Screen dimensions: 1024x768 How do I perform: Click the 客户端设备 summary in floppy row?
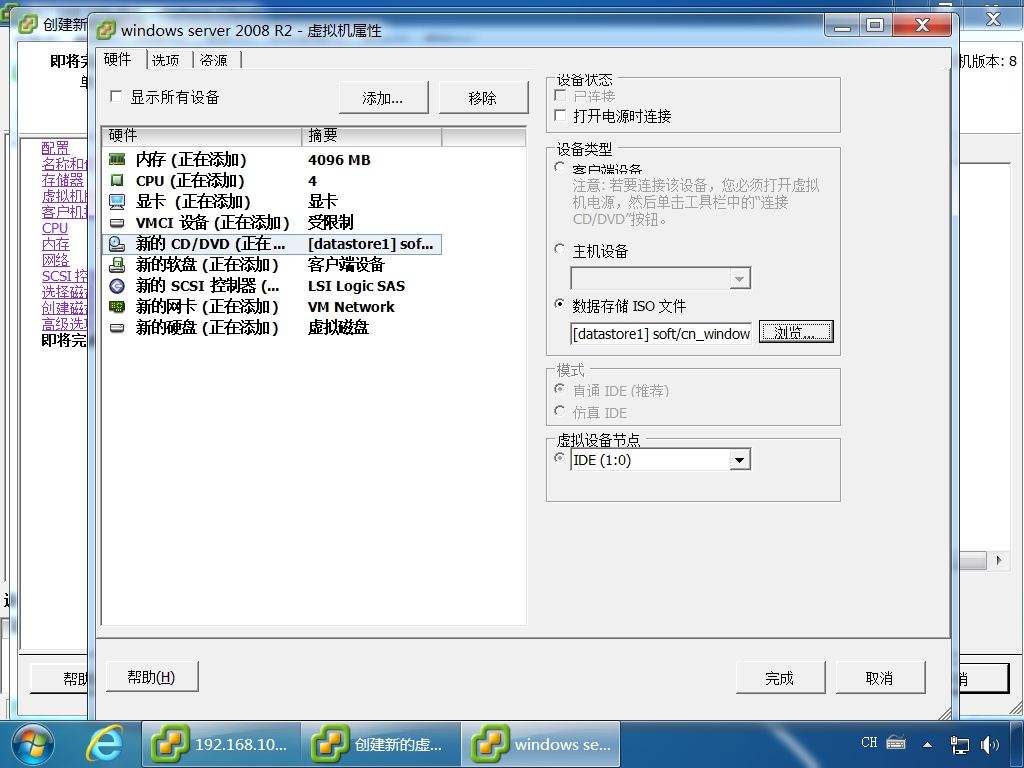[x=346, y=264]
